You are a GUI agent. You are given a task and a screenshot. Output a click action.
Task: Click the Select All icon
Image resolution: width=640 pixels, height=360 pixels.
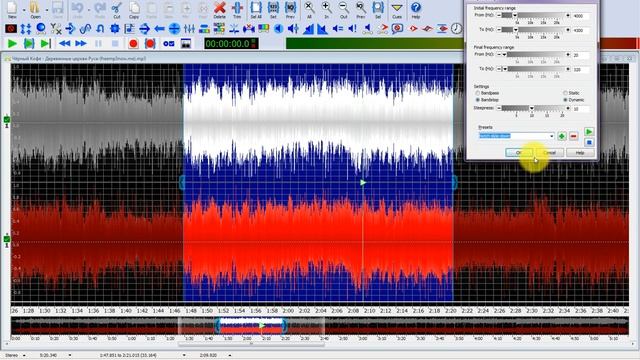click(256, 9)
